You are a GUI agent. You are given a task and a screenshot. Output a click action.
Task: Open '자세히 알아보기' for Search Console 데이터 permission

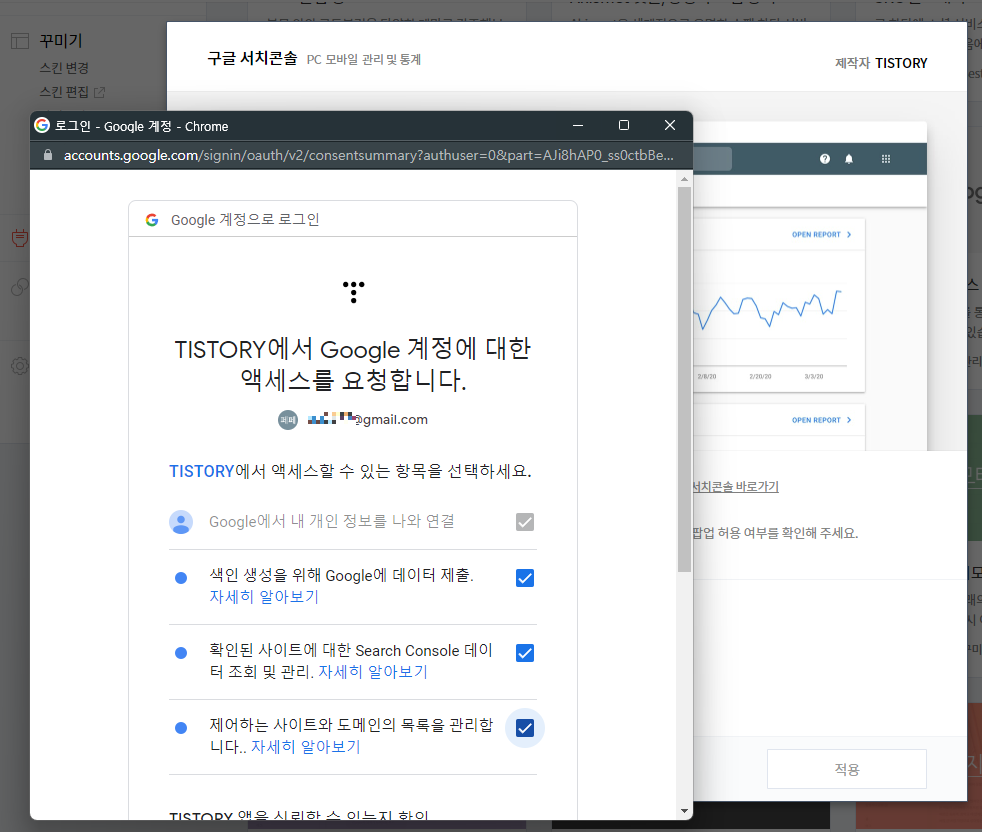coord(373,672)
